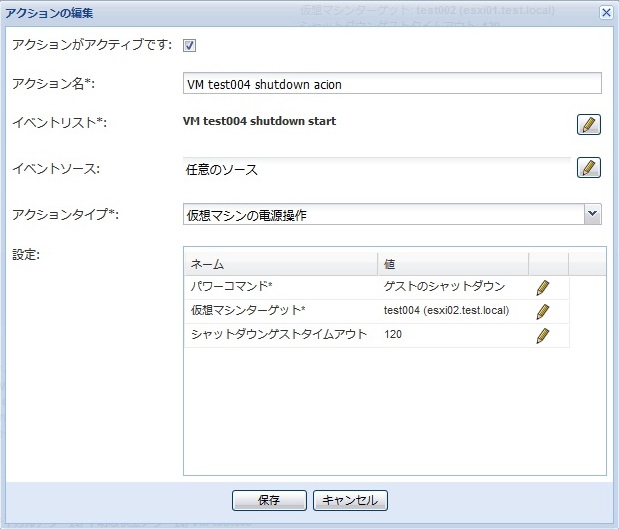Click the timeout value 120 cell
619x529 pixels.
pos(393,336)
